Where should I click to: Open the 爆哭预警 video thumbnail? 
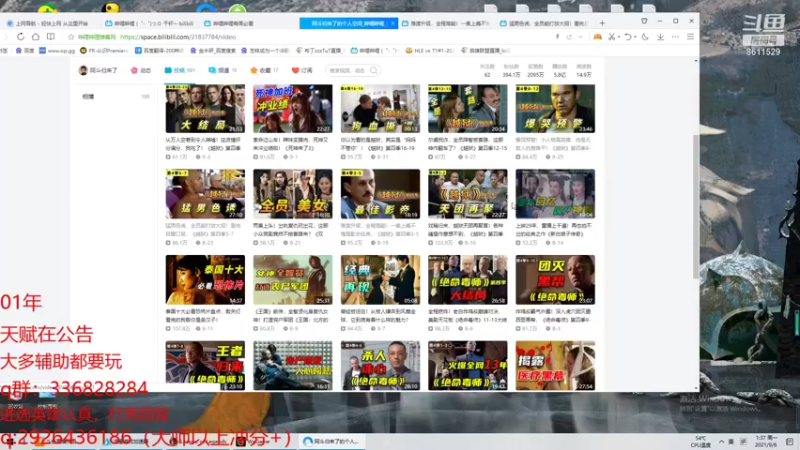tap(555, 109)
